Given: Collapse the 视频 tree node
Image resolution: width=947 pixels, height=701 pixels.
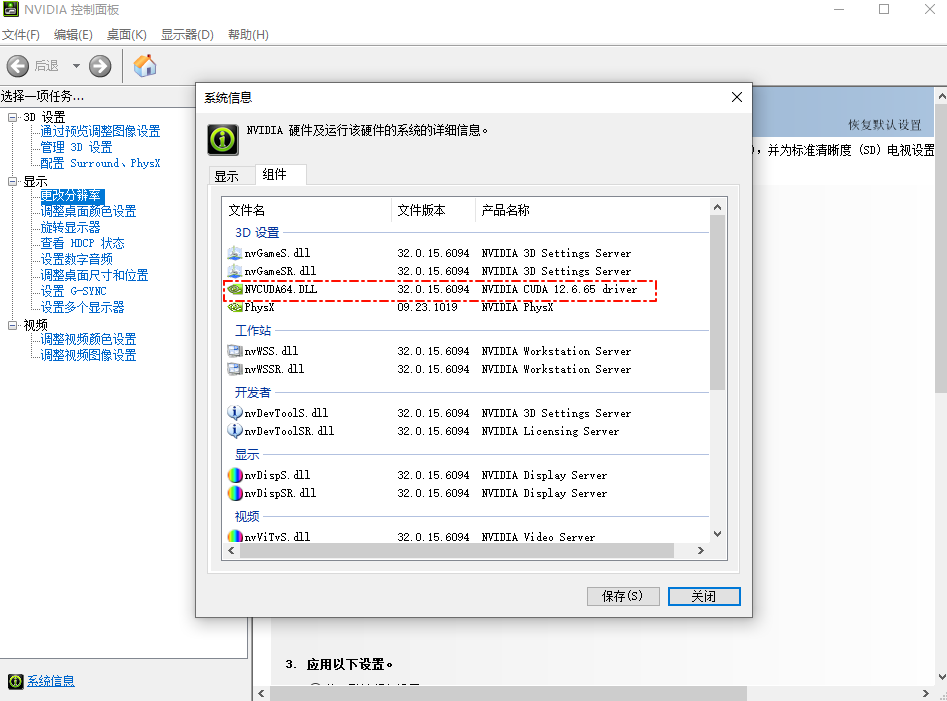Looking at the screenshot, I should 12,325.
